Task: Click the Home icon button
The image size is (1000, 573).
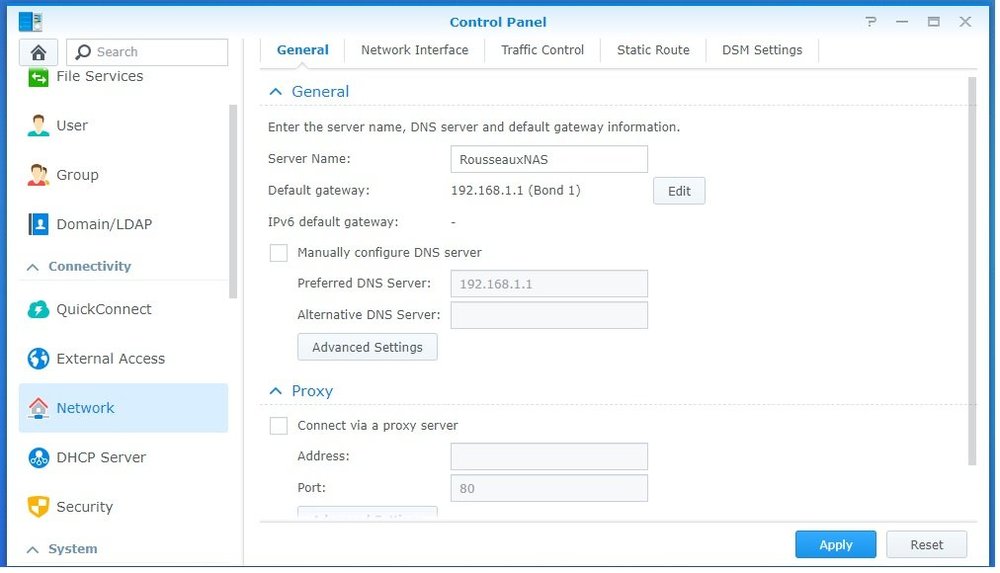Action: click(39, 52)
